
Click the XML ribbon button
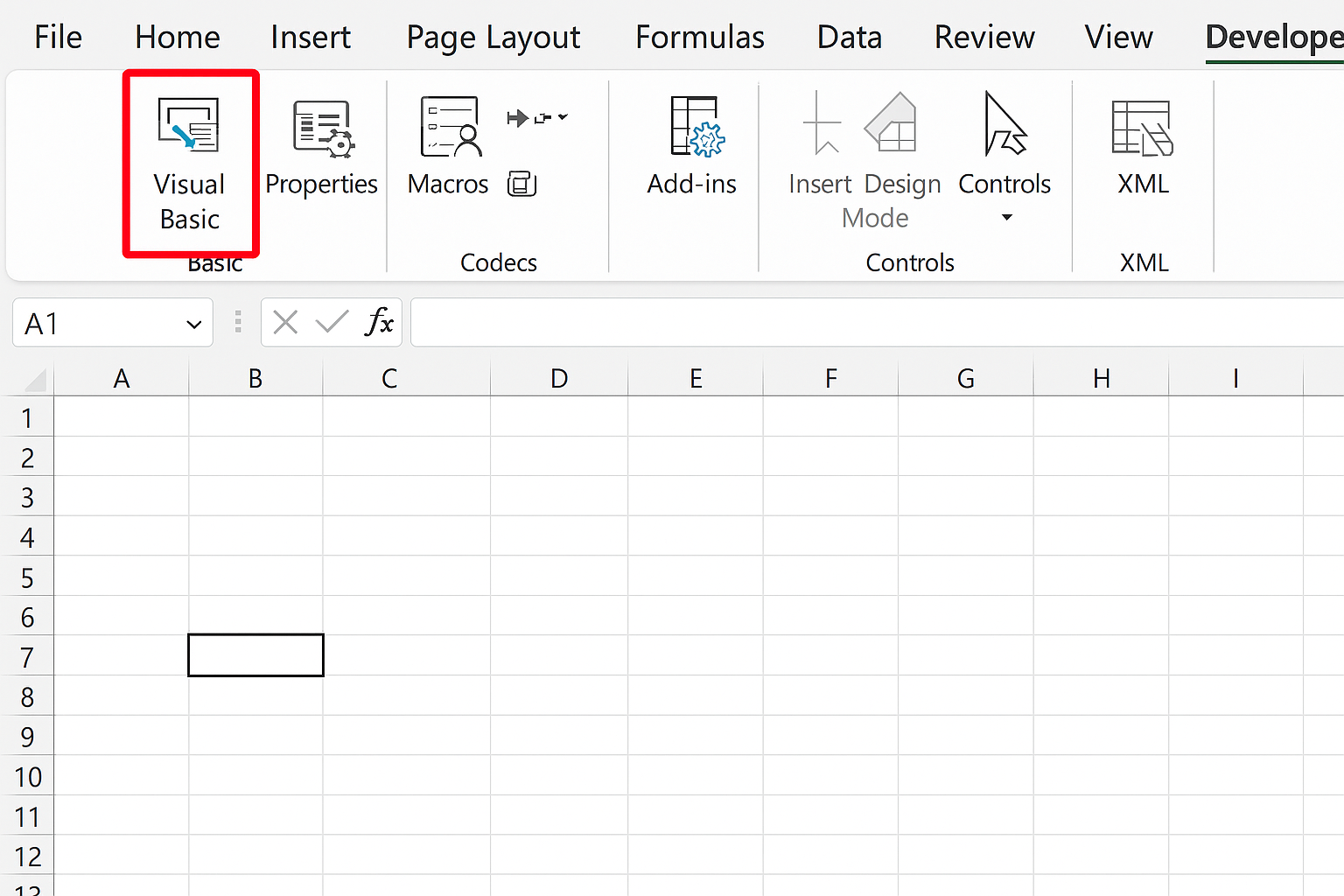[1143, 147]
